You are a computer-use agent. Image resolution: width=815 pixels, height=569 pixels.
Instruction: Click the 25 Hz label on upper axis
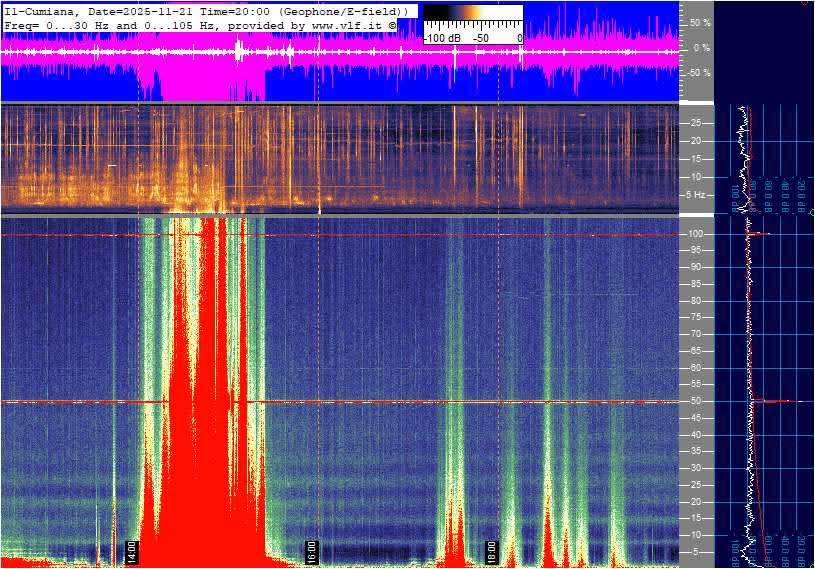tap(698, 123)
